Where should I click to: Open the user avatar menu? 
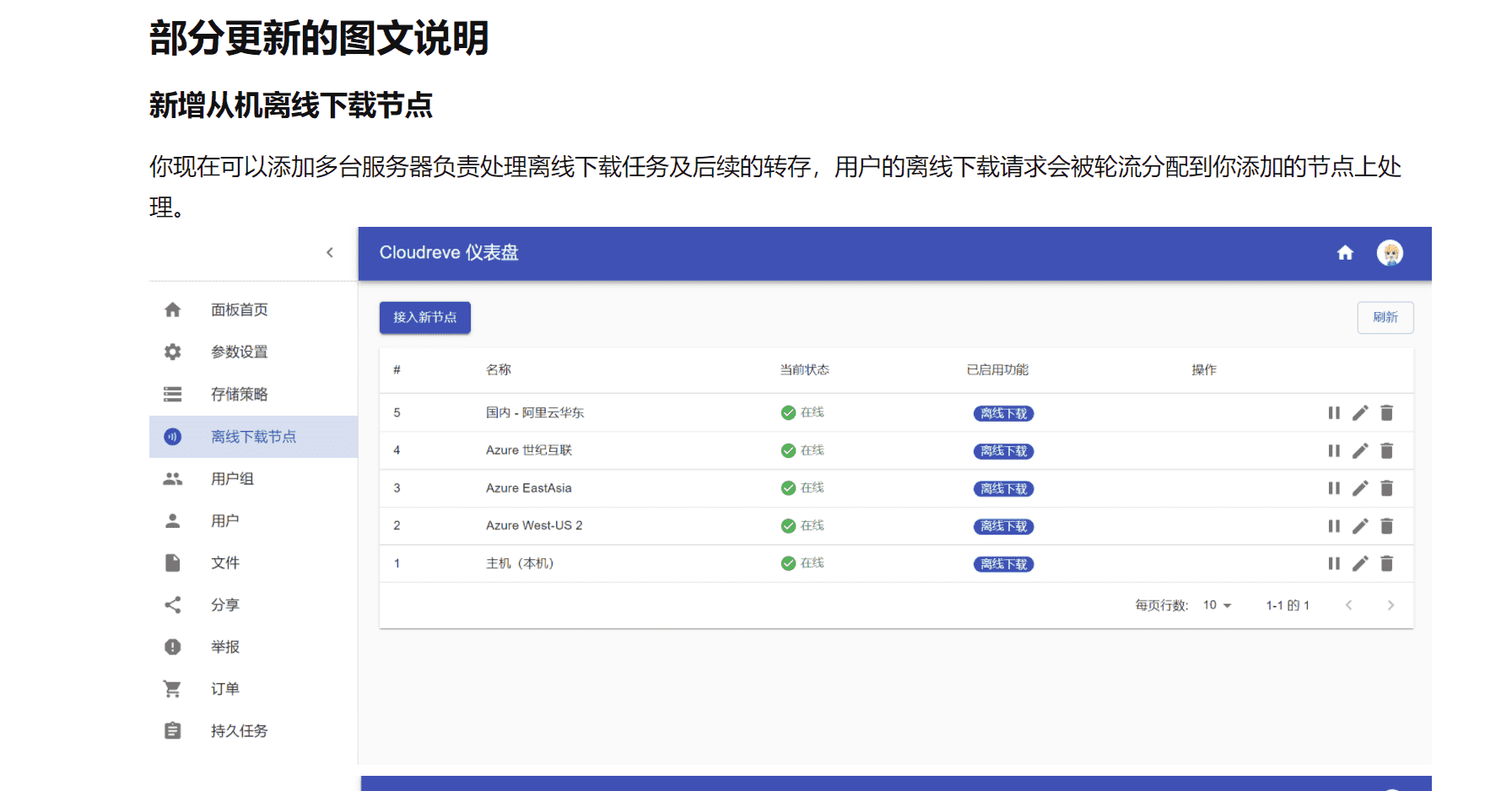coord(1390,253)
